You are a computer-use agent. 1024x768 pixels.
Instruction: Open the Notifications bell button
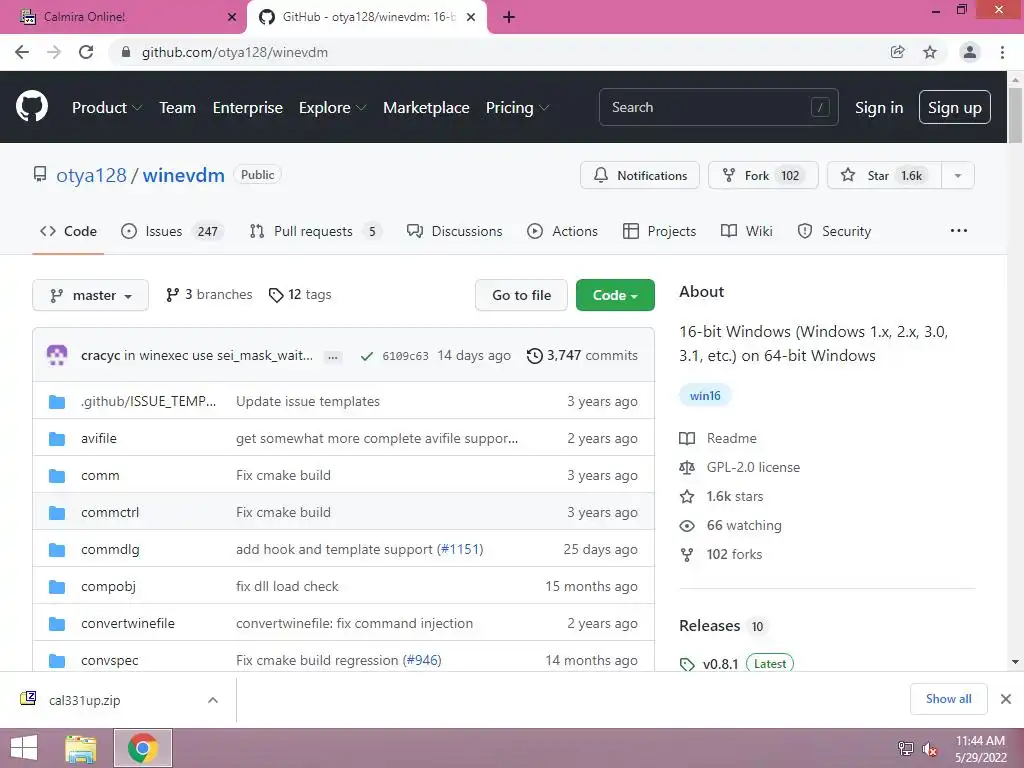639,175
